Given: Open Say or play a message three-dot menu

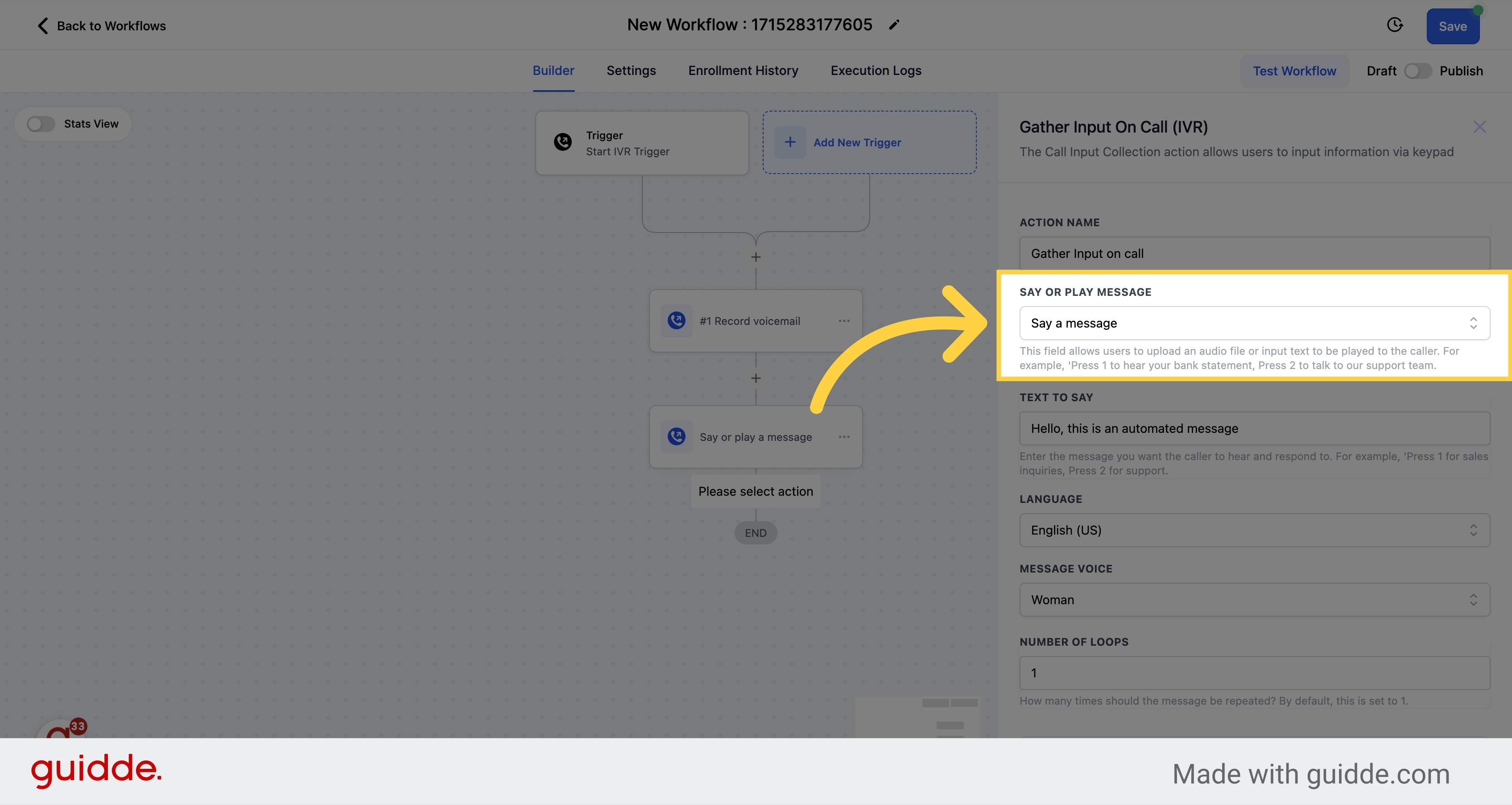Looking at the screenshot, I should click(x=844, y=436).
